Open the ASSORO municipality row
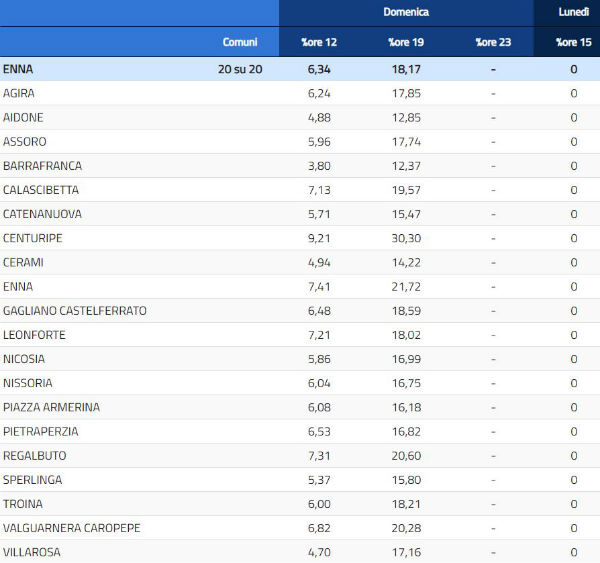The image size is (600, 563). tap(300, 142)
